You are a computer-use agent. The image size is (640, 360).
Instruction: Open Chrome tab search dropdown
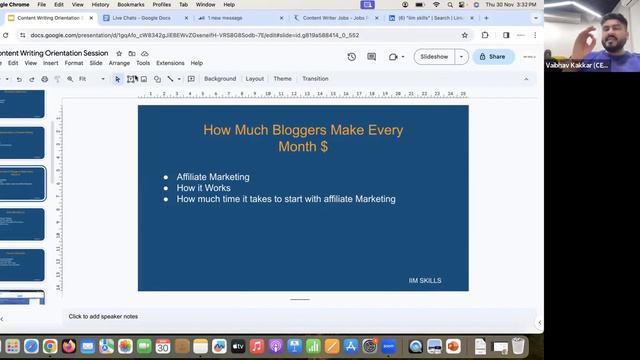(536, 18)
